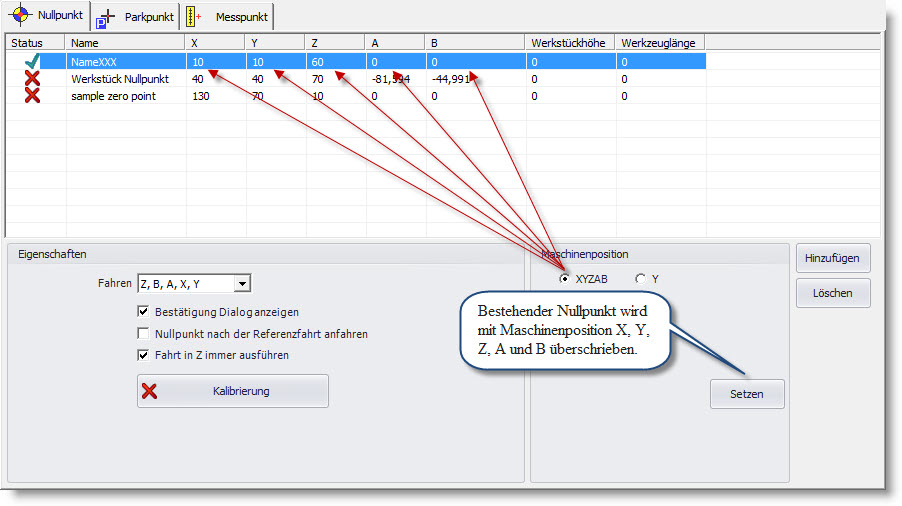
Task: Click red X status icon for sample zero point
Action: coord(32,95)
